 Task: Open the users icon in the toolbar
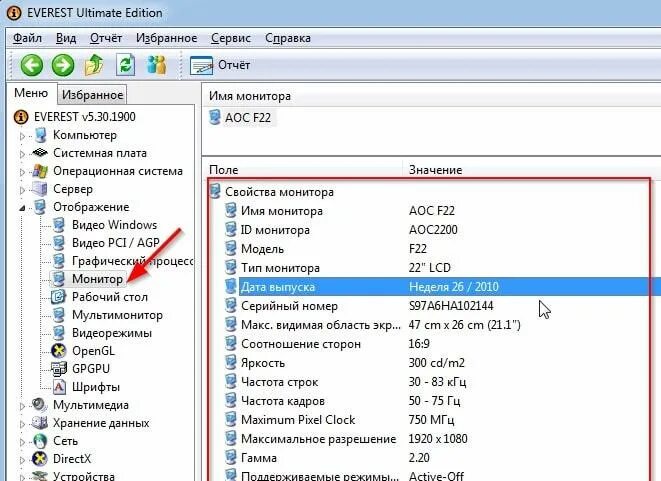[156, 65]
